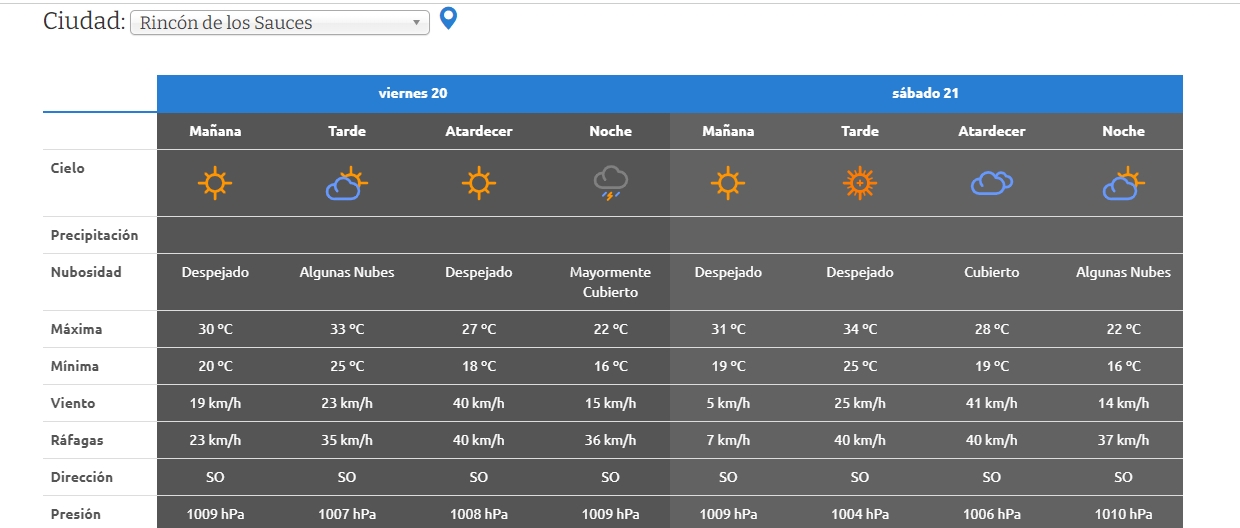Click the partly cloudy icon for sábado Noche

point(1124,184)
